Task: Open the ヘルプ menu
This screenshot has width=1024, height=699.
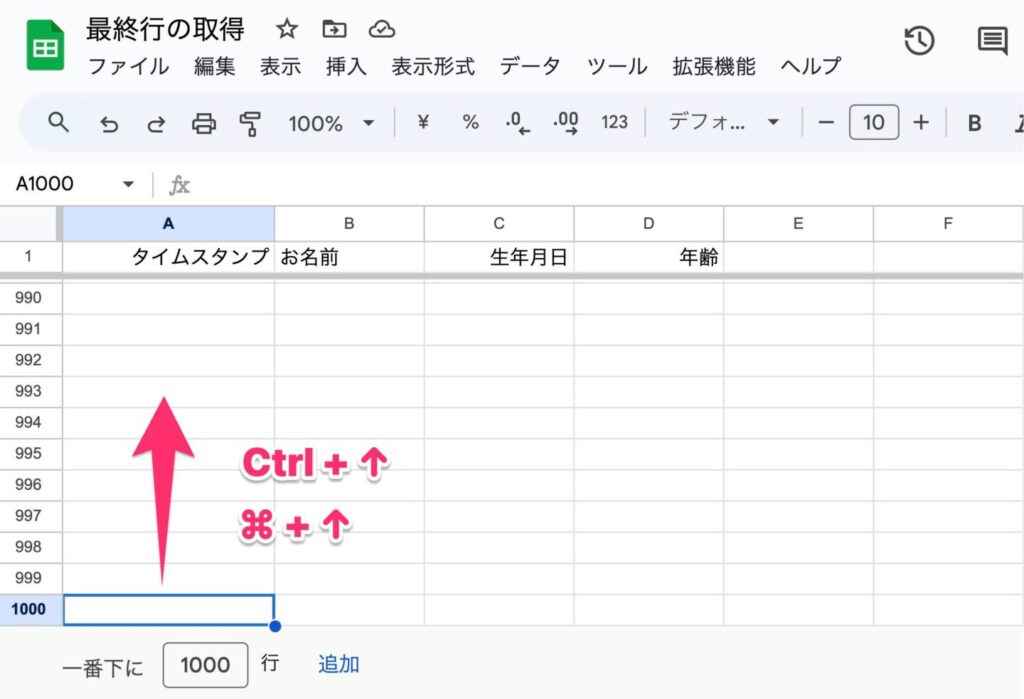Action: (810, 66)
